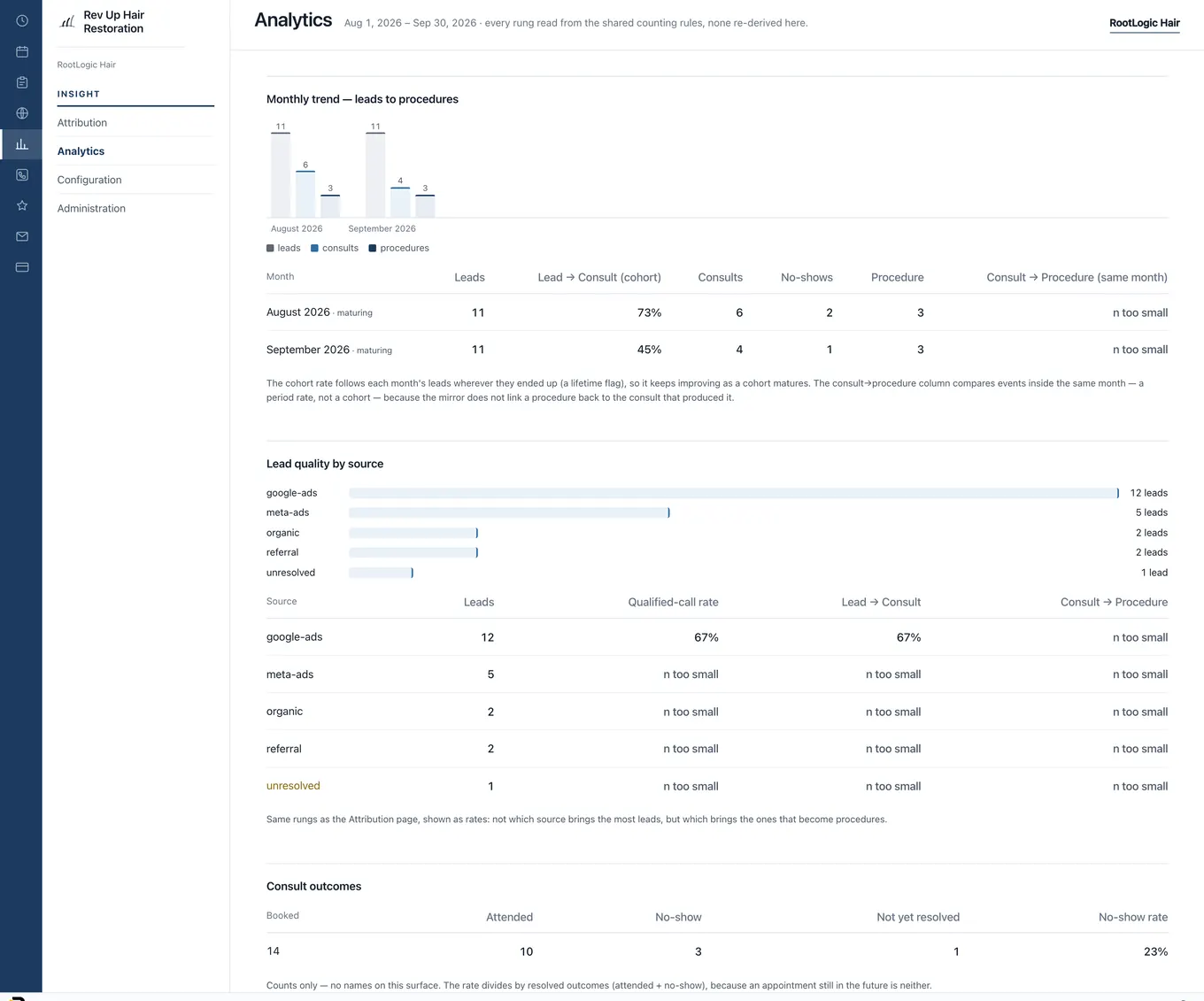Click the meta-ads lead quality bar
The height and width of the screenshot is (1001, 1204).
(x=509, y=512)
